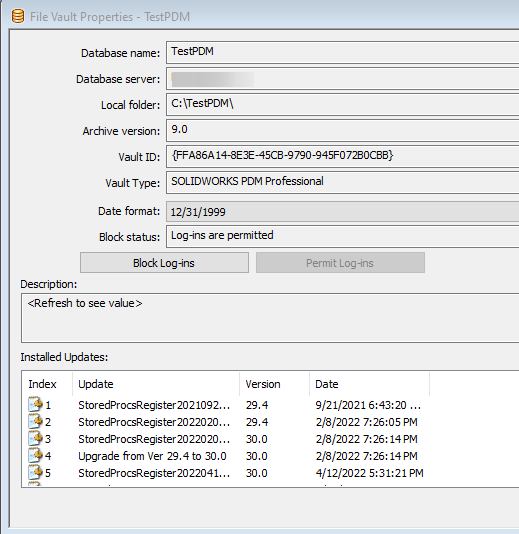Click the greyed Permit Log-ins button
Screen dimensions: 519x534
coord(340,263)
